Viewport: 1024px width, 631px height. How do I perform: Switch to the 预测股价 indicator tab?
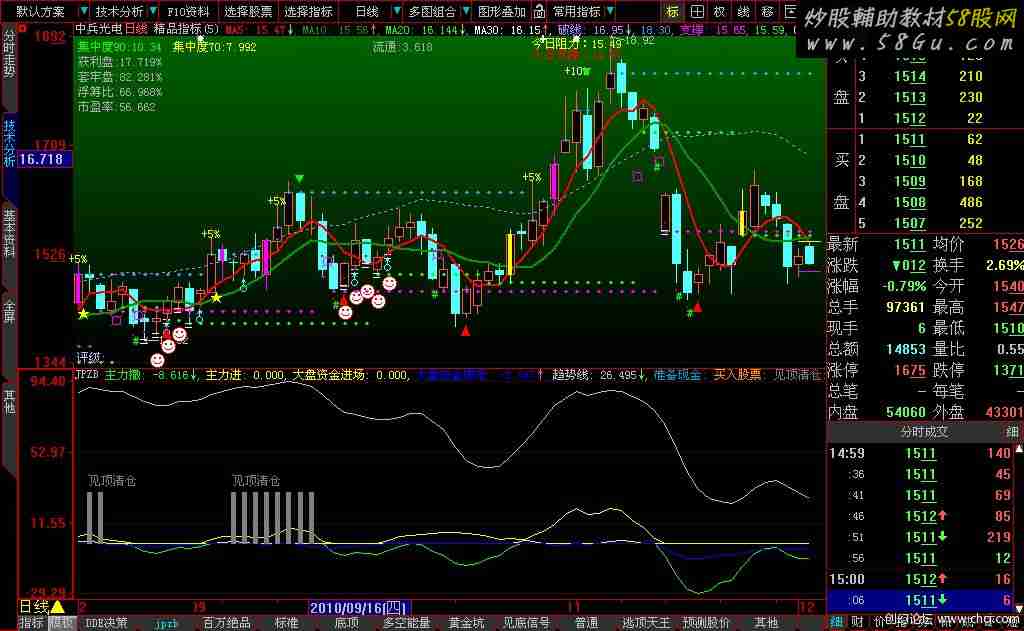[707, 623]
